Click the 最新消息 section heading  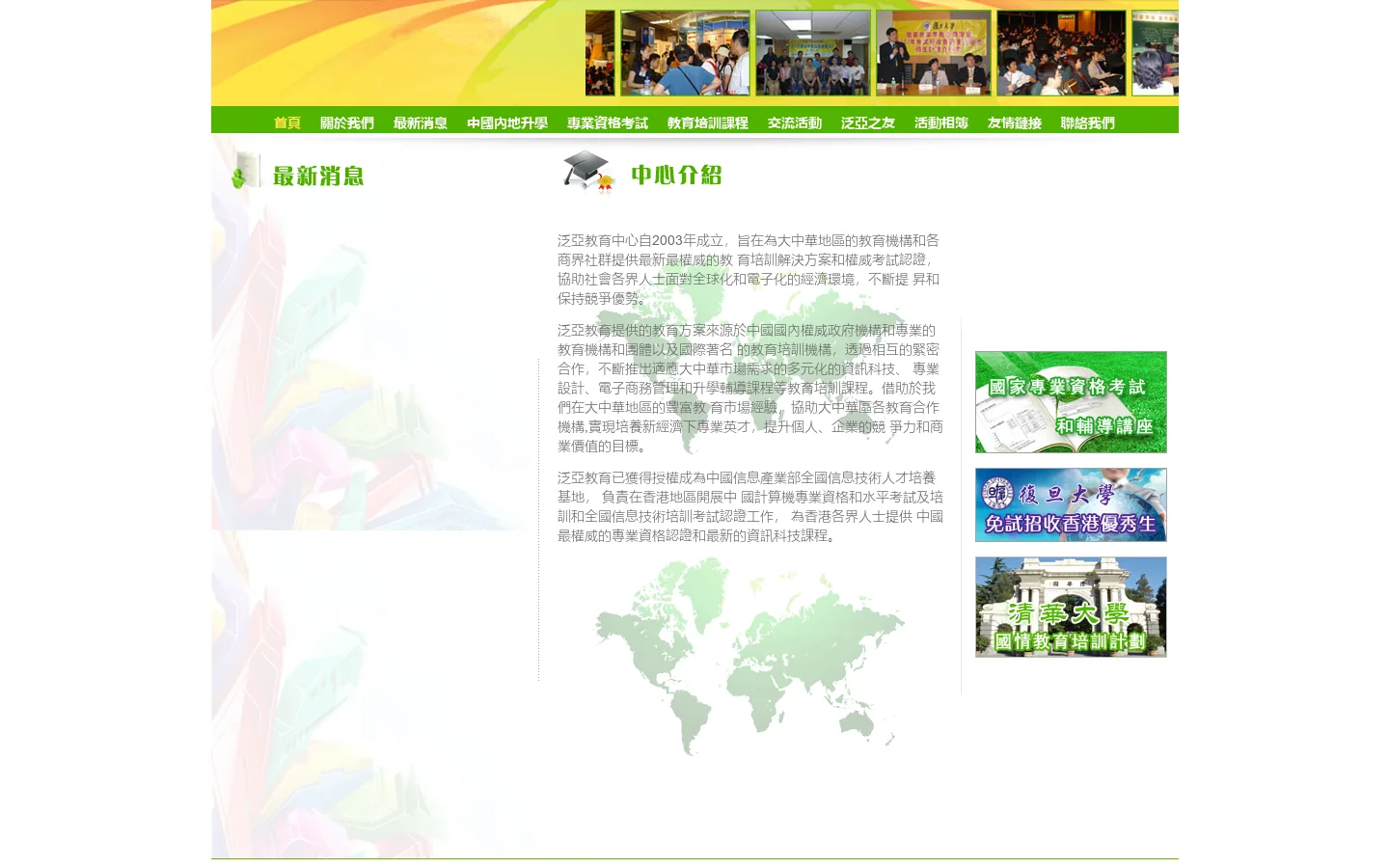[x=318, y=176]
